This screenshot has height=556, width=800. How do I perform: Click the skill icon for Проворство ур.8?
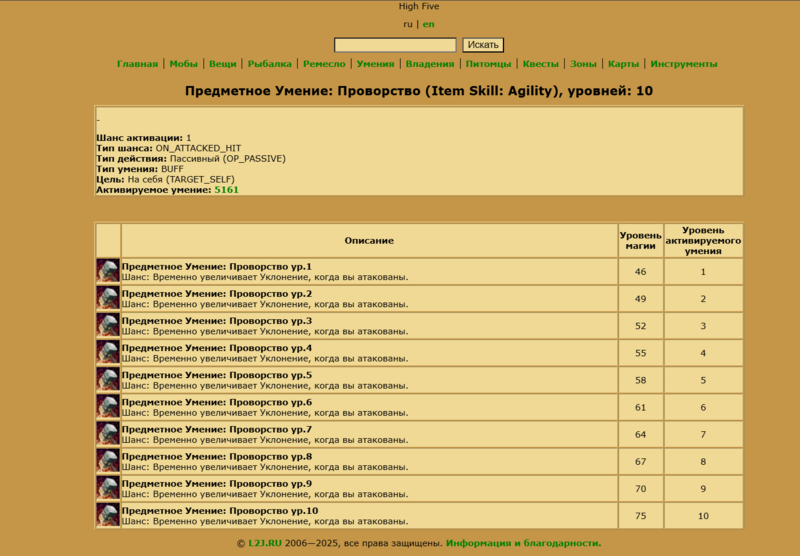click(x=108, y=460)
